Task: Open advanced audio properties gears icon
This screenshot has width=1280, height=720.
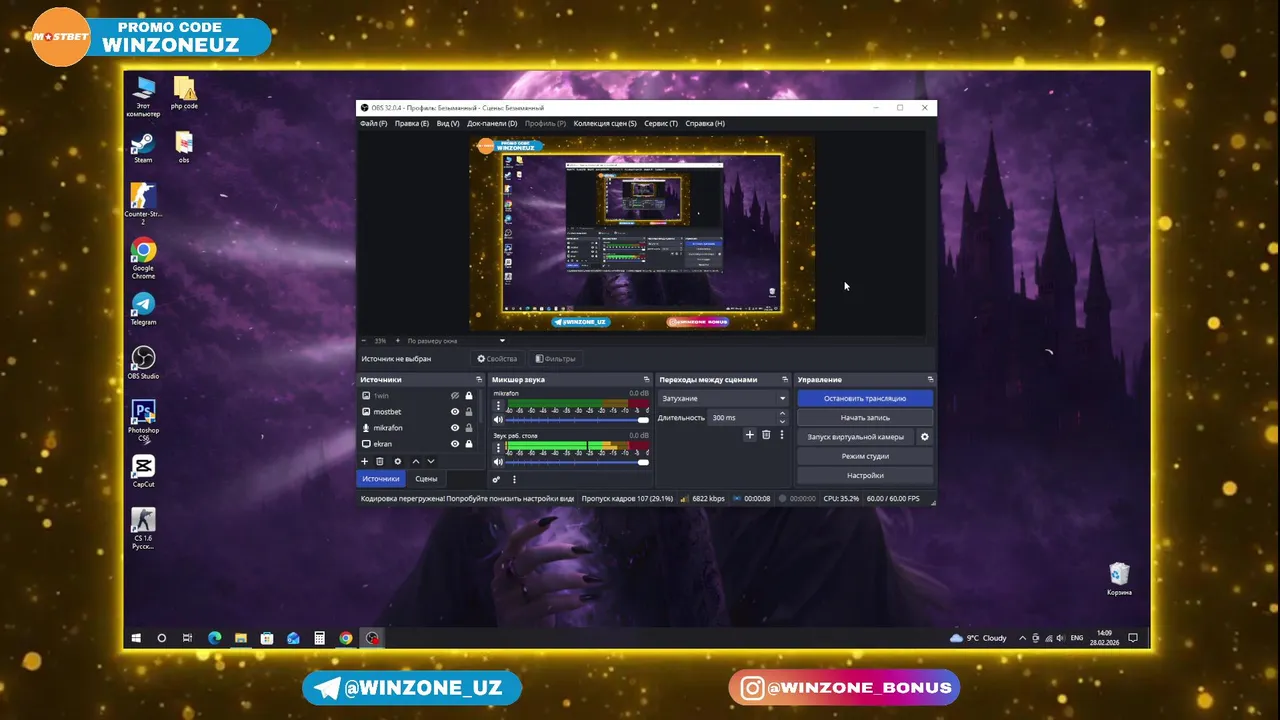Action: [x=496, y=479]
